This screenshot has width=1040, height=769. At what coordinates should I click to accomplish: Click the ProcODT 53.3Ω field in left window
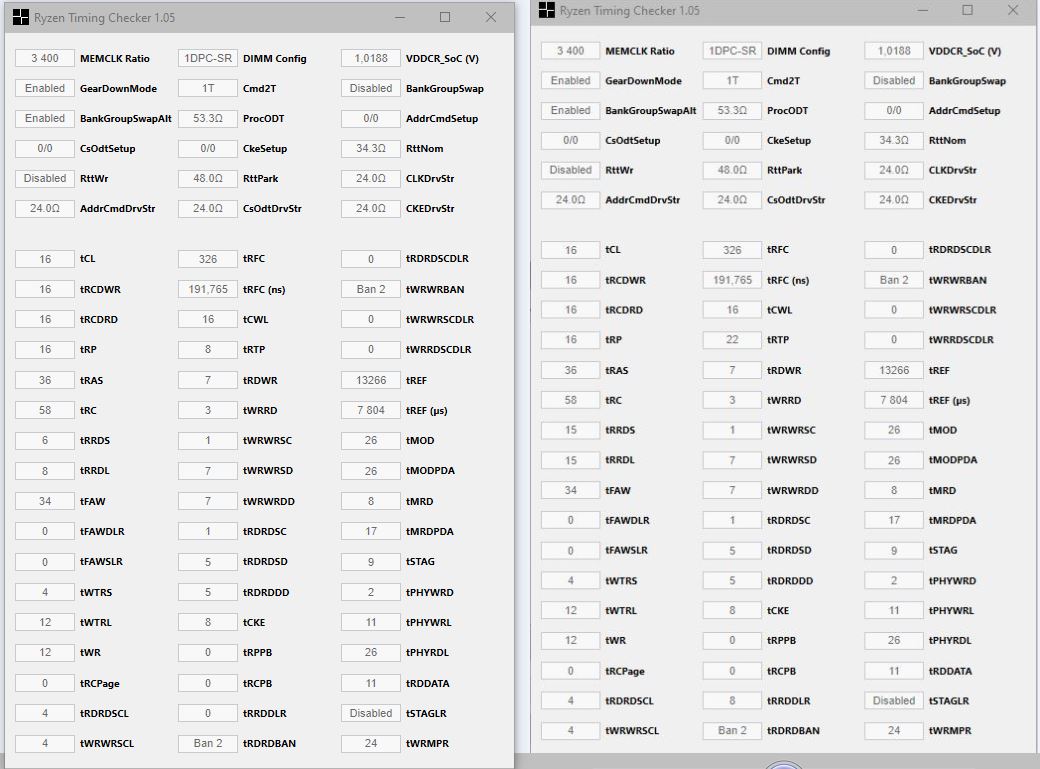tap(208, 118)
